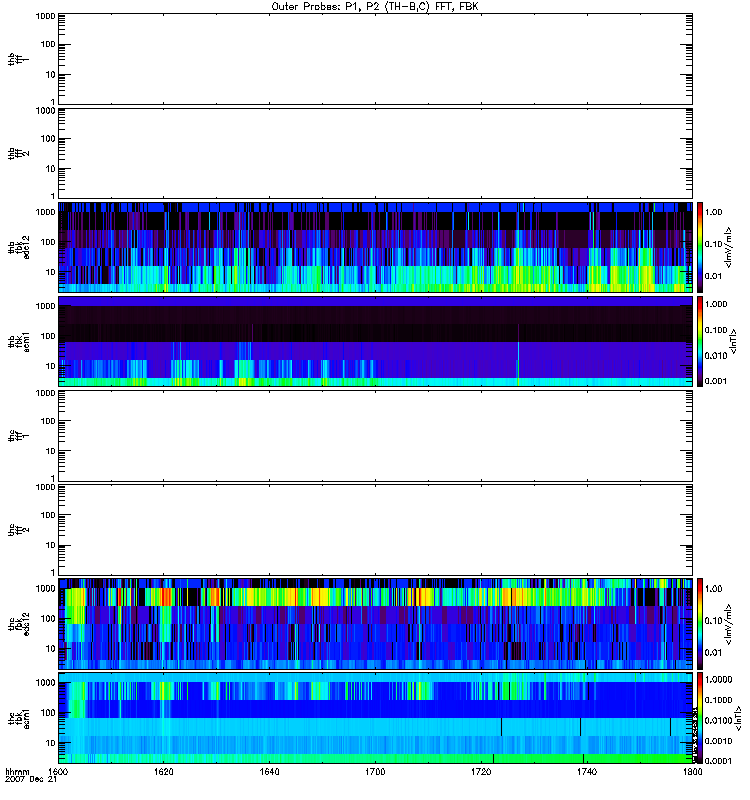Click the empty second thb FFT panel
The height and width of the screenshot is (800, 750).
coord(375,151)
